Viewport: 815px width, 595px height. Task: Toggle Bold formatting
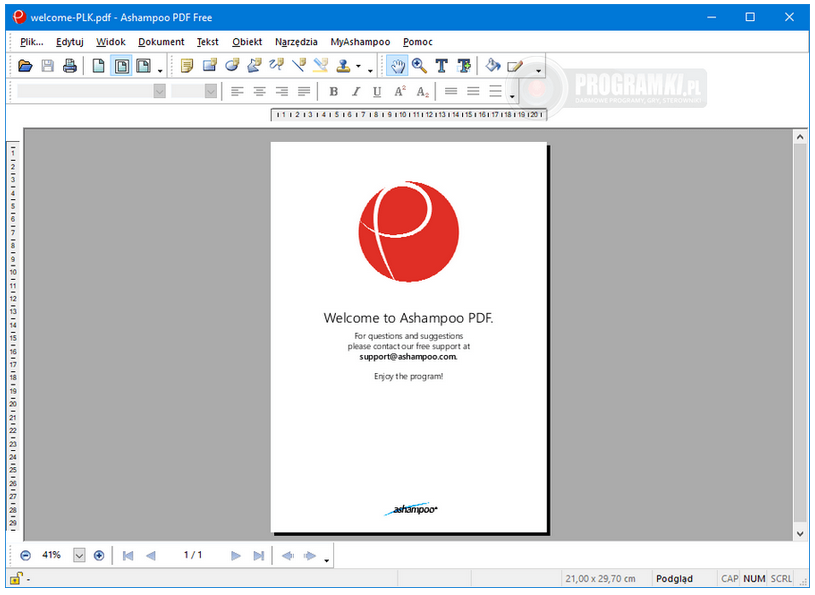[x=333, y=92]
